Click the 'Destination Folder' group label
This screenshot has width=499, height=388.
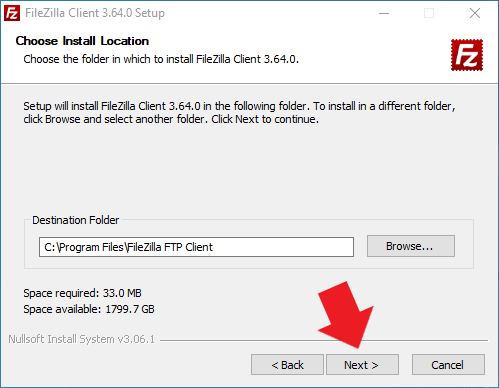(76, 220)
